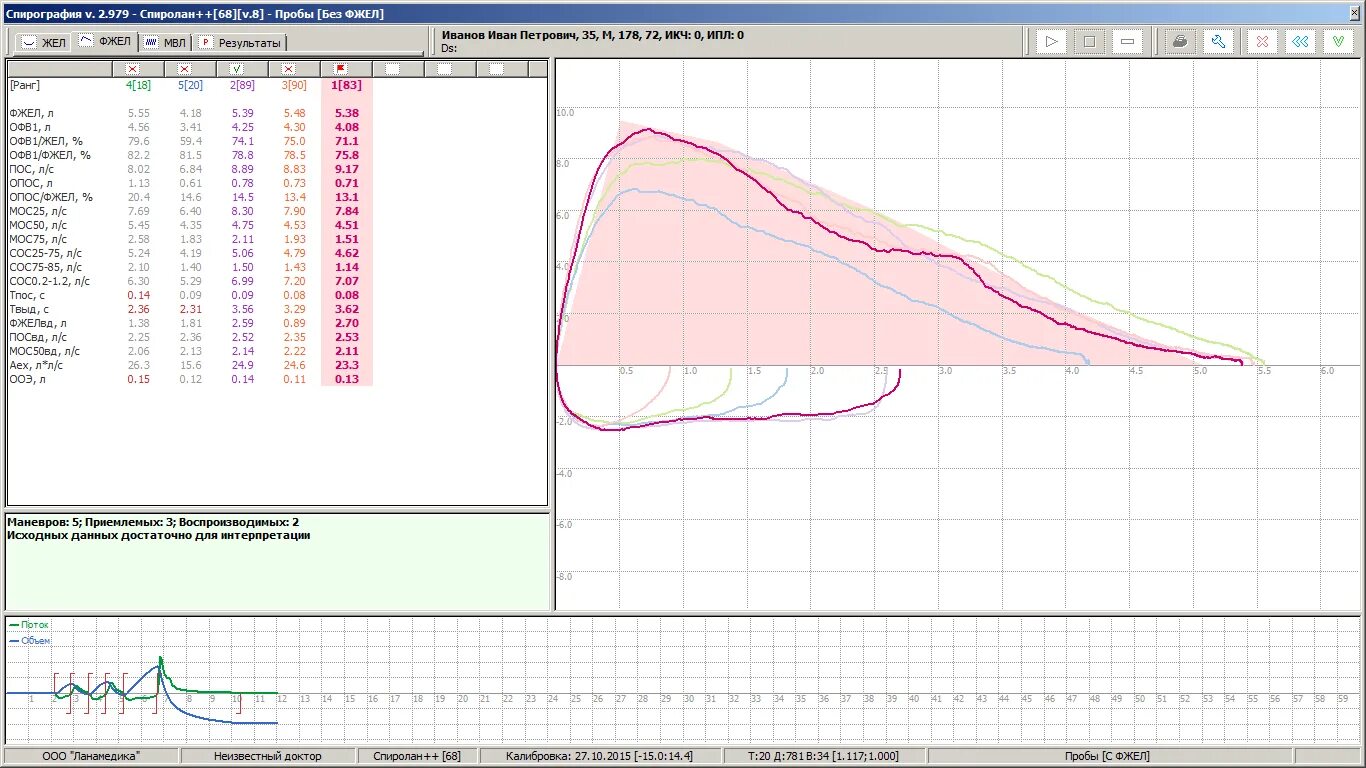
Task: Switch to the ЖЕЛ tab
Action: (44, 43)
